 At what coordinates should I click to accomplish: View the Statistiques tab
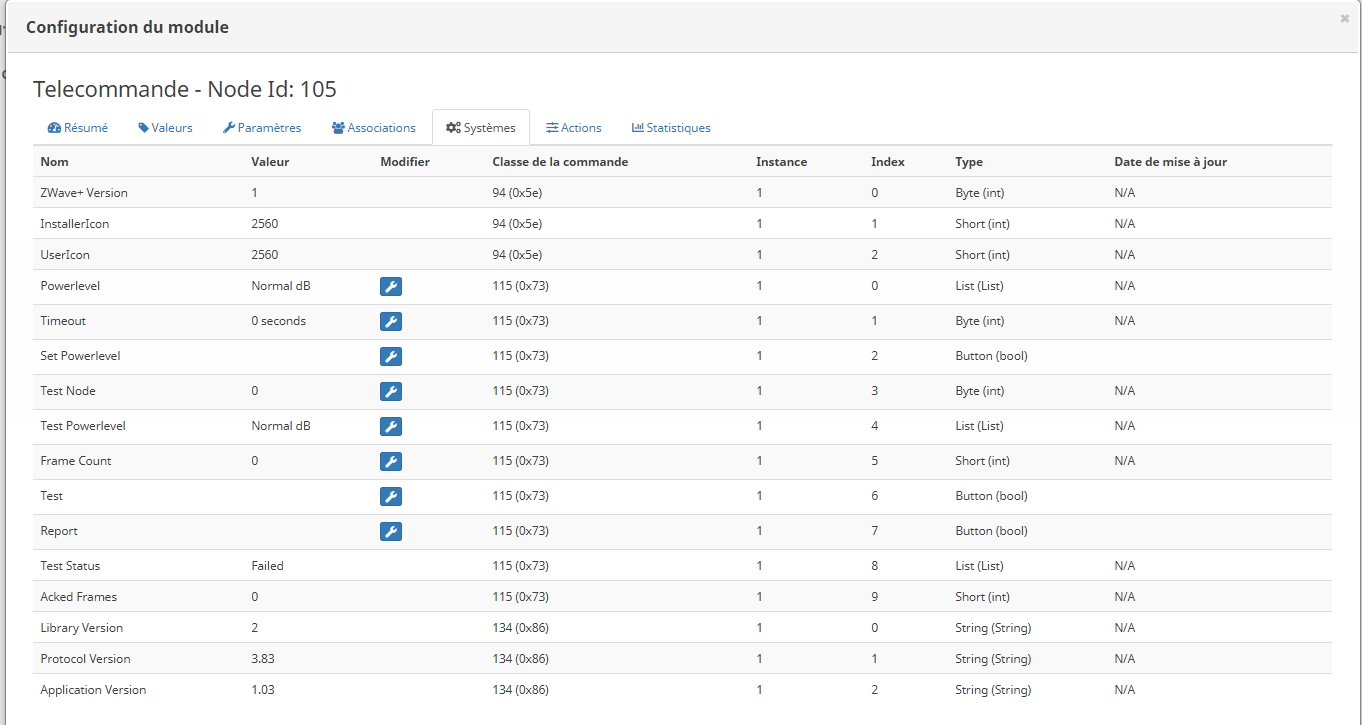(671, 128)
